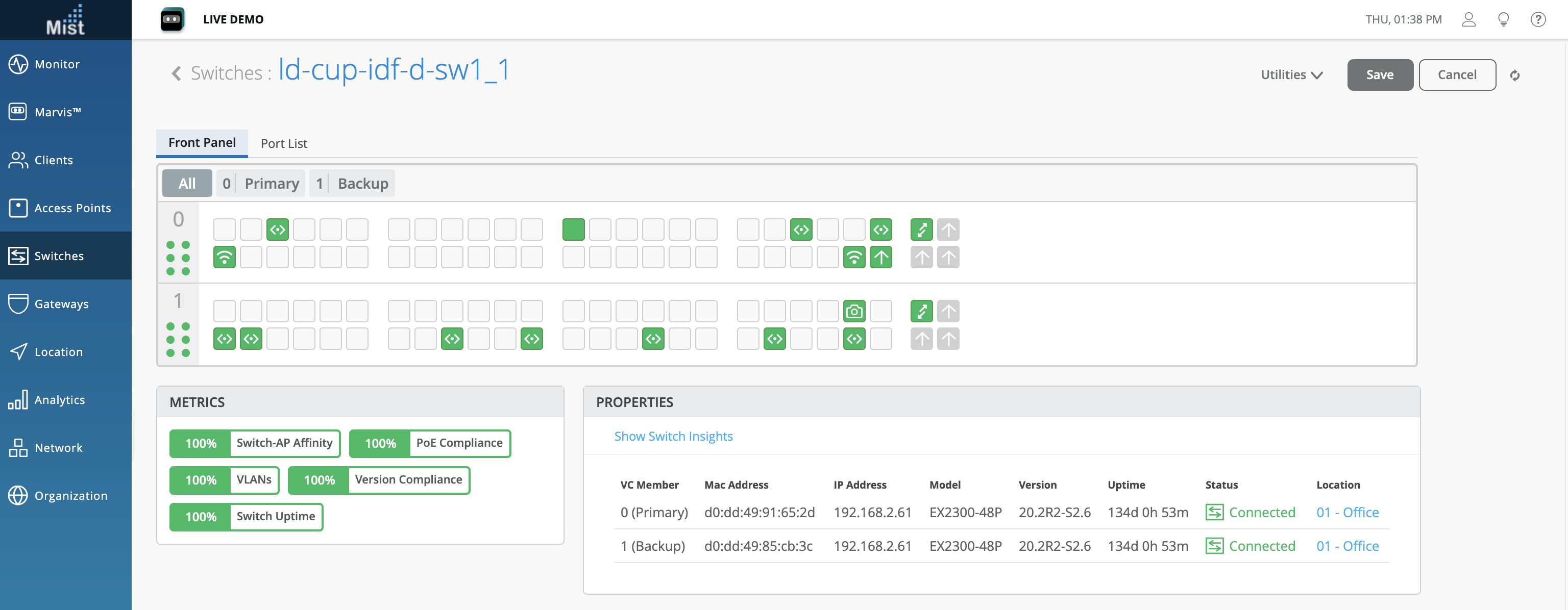Click the PoE Compliance metric badge
1568x610 pixels.
click(x=430, y=443)
